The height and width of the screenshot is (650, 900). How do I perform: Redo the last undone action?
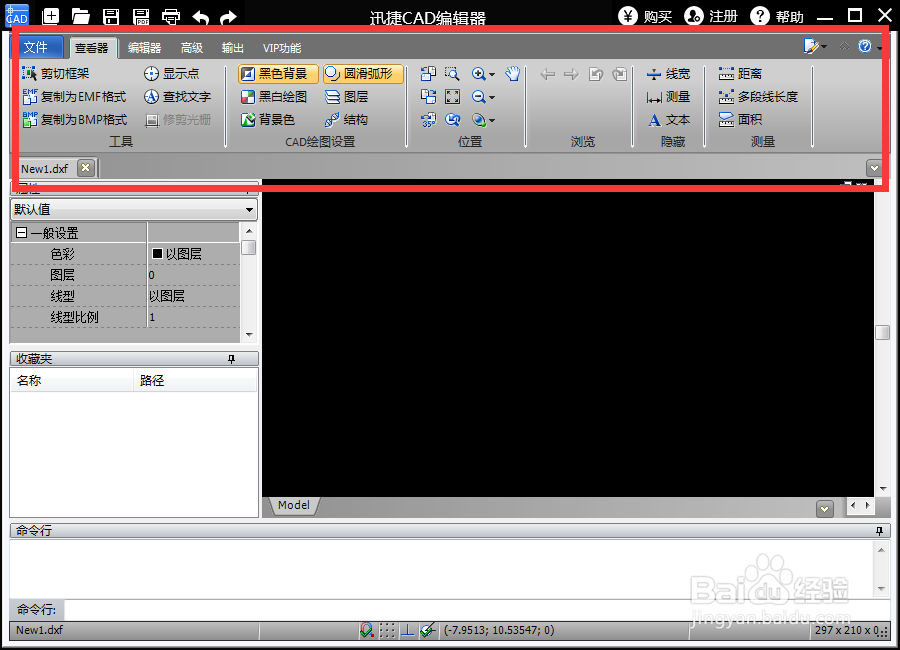228,17
